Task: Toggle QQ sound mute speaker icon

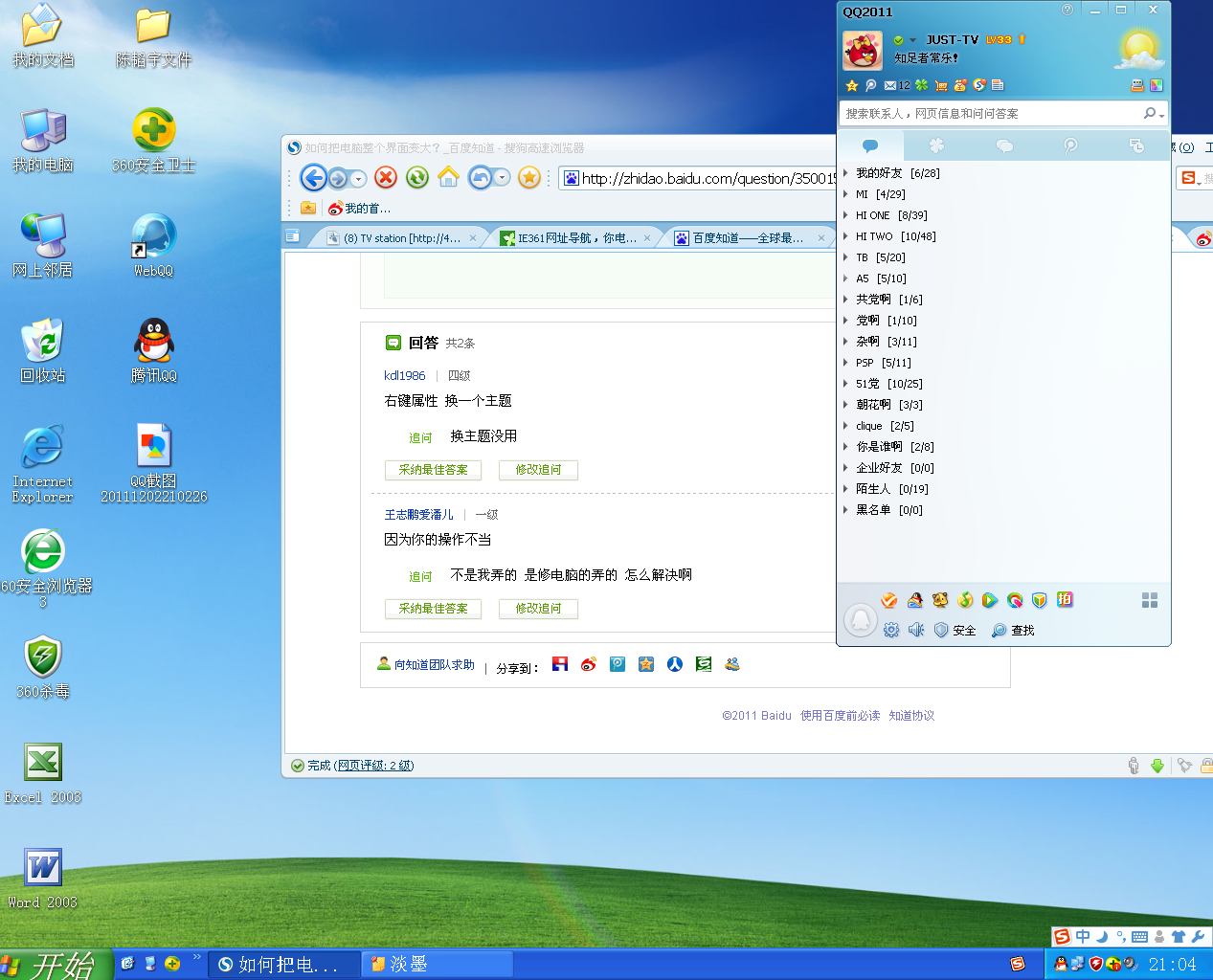Action: [x=916, y=630]
